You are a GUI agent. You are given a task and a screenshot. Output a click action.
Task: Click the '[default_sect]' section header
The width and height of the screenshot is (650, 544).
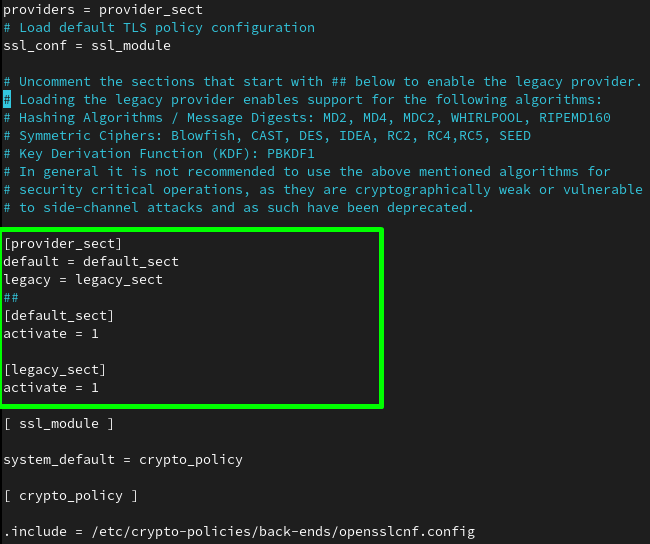pos(58,315)
